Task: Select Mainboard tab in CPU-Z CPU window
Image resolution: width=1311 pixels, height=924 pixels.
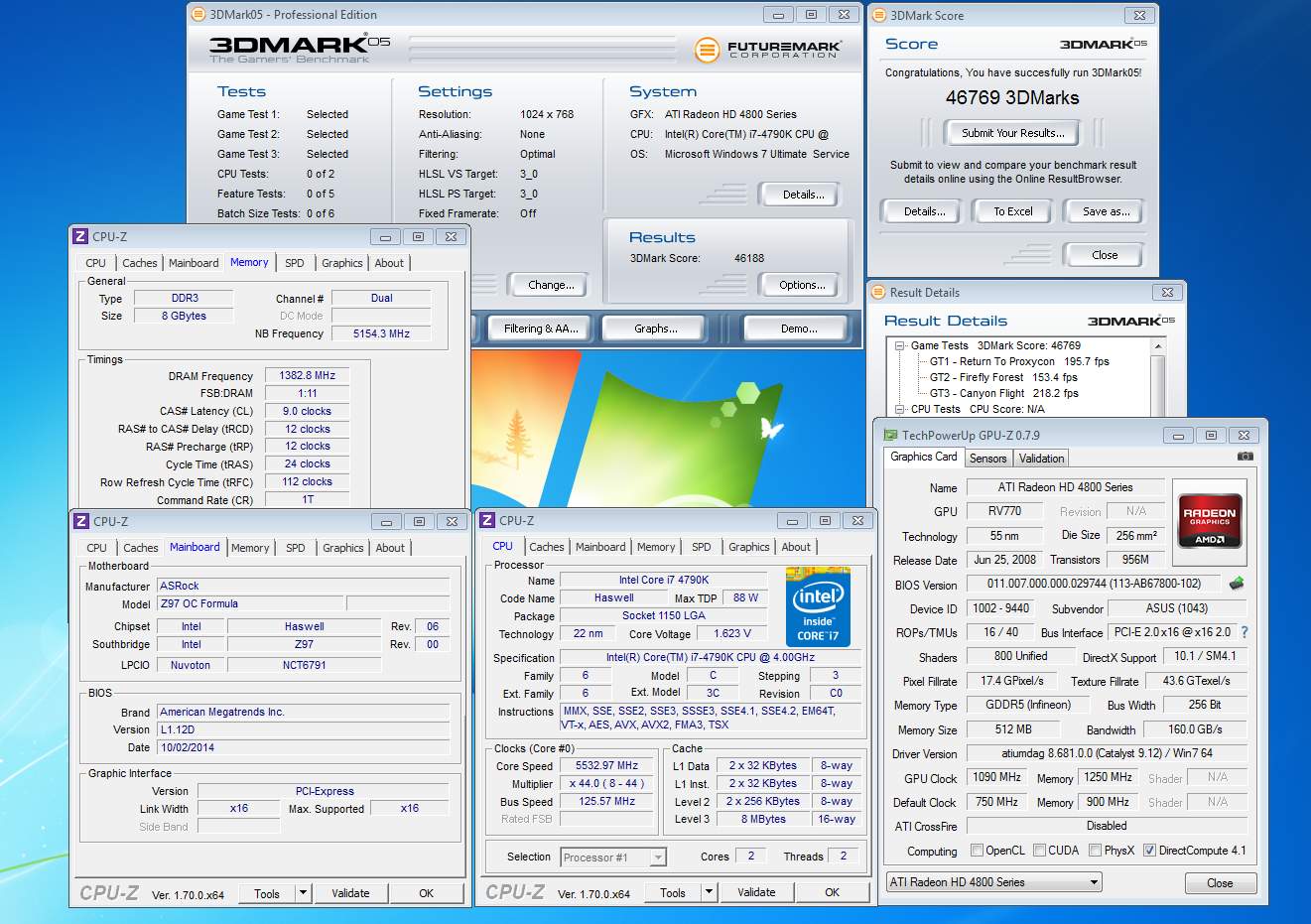Action: (600, 547)
